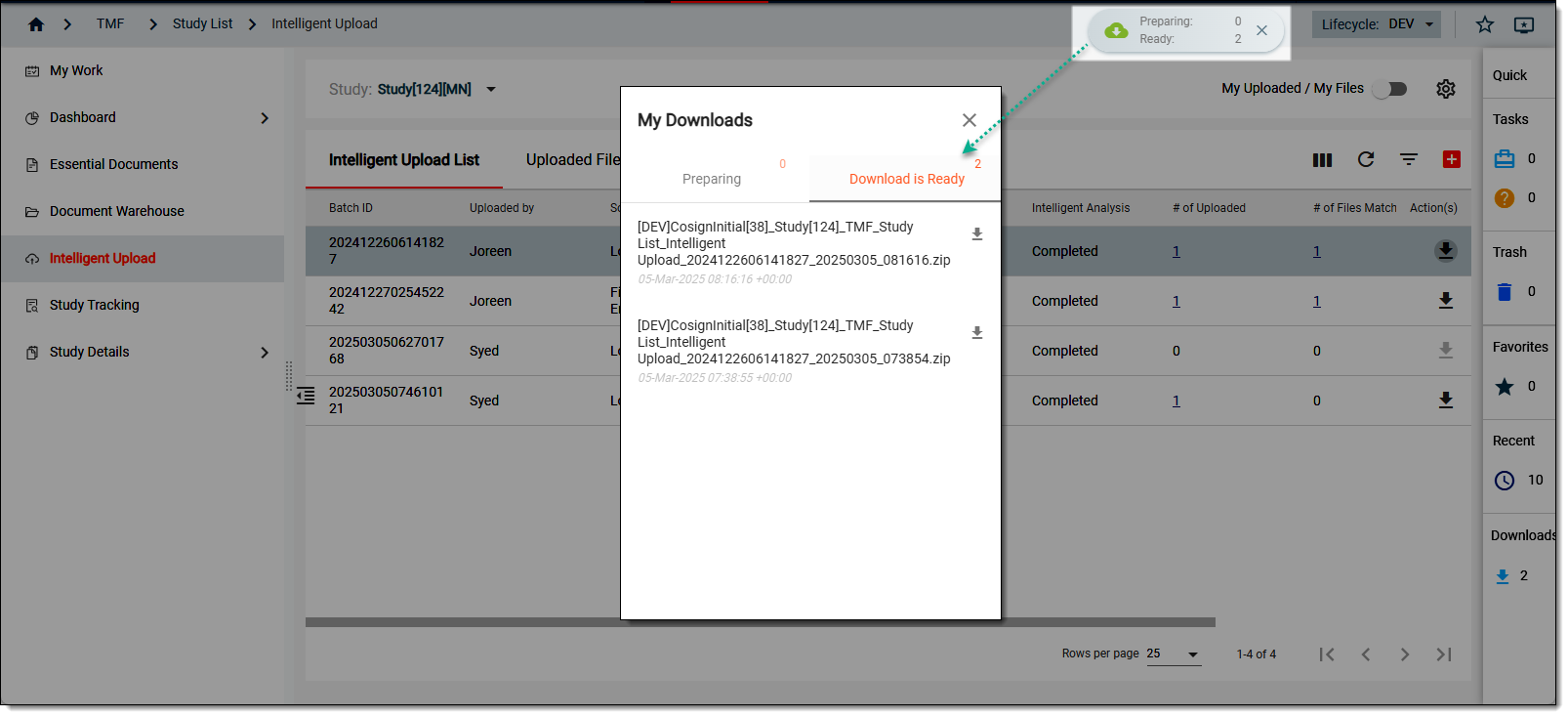Go to the next page
Screen dimensions: 1568x717
point(1405,654)
